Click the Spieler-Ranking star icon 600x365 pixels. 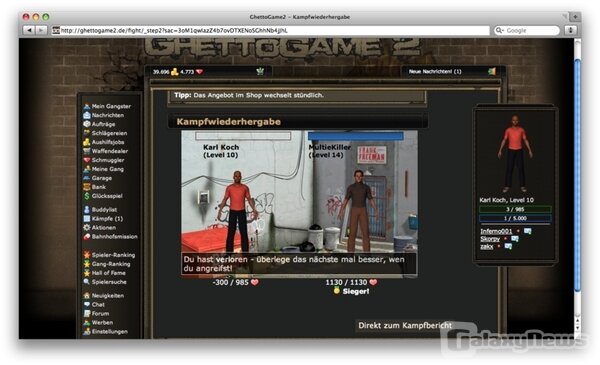[x=87, y=255]
